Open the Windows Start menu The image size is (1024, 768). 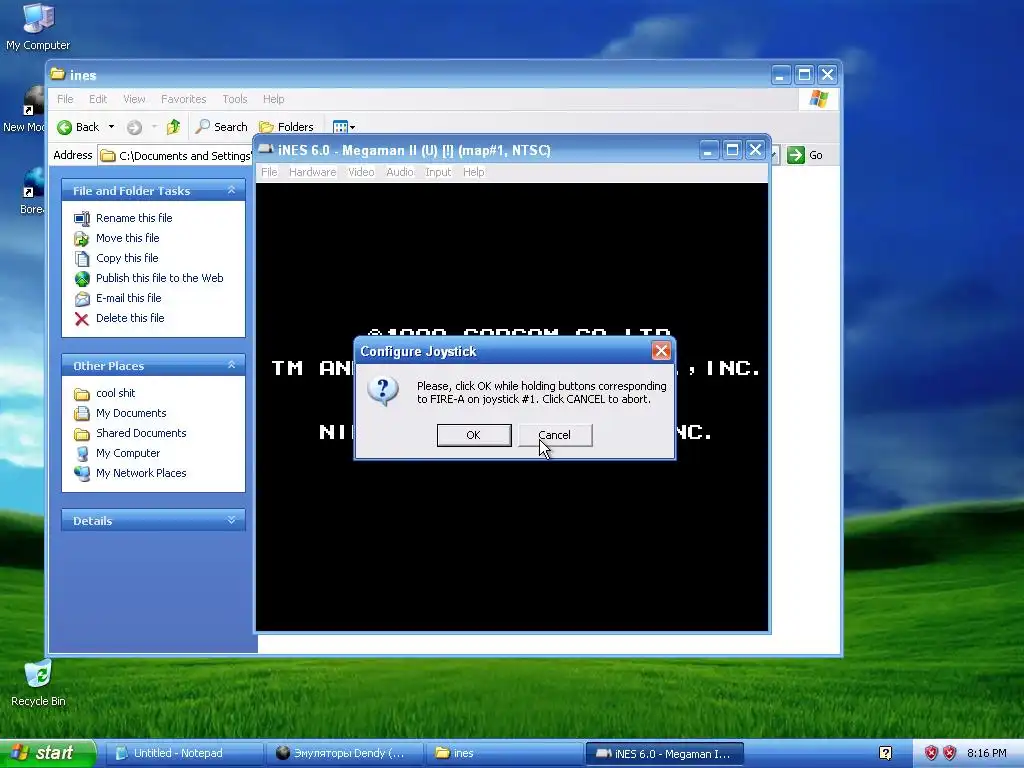pyautogui.click(x=47, y=753)
